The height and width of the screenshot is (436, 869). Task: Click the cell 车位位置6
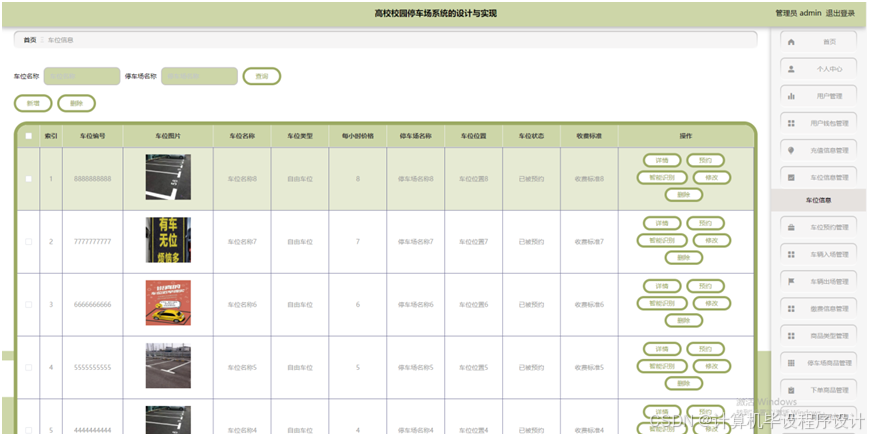click(x=473, y=305)
